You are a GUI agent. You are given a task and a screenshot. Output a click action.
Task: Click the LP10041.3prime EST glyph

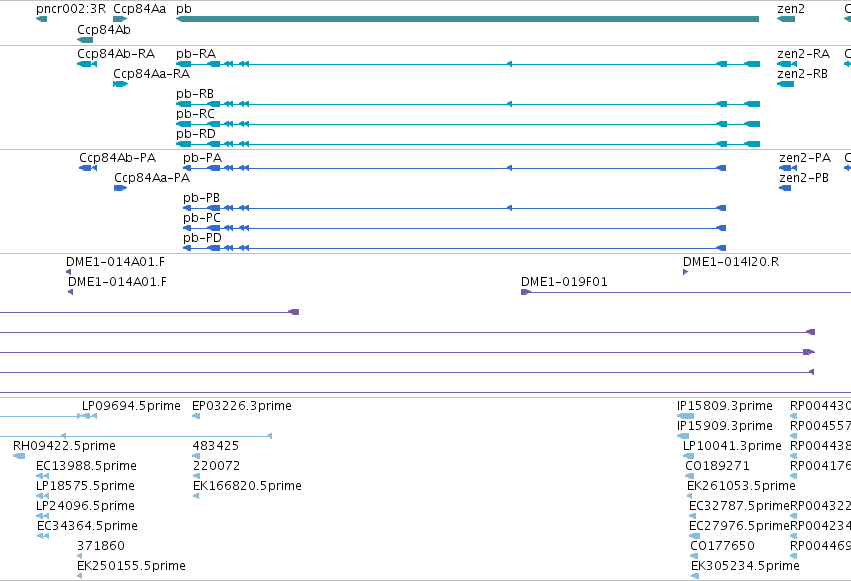(688, 456)
